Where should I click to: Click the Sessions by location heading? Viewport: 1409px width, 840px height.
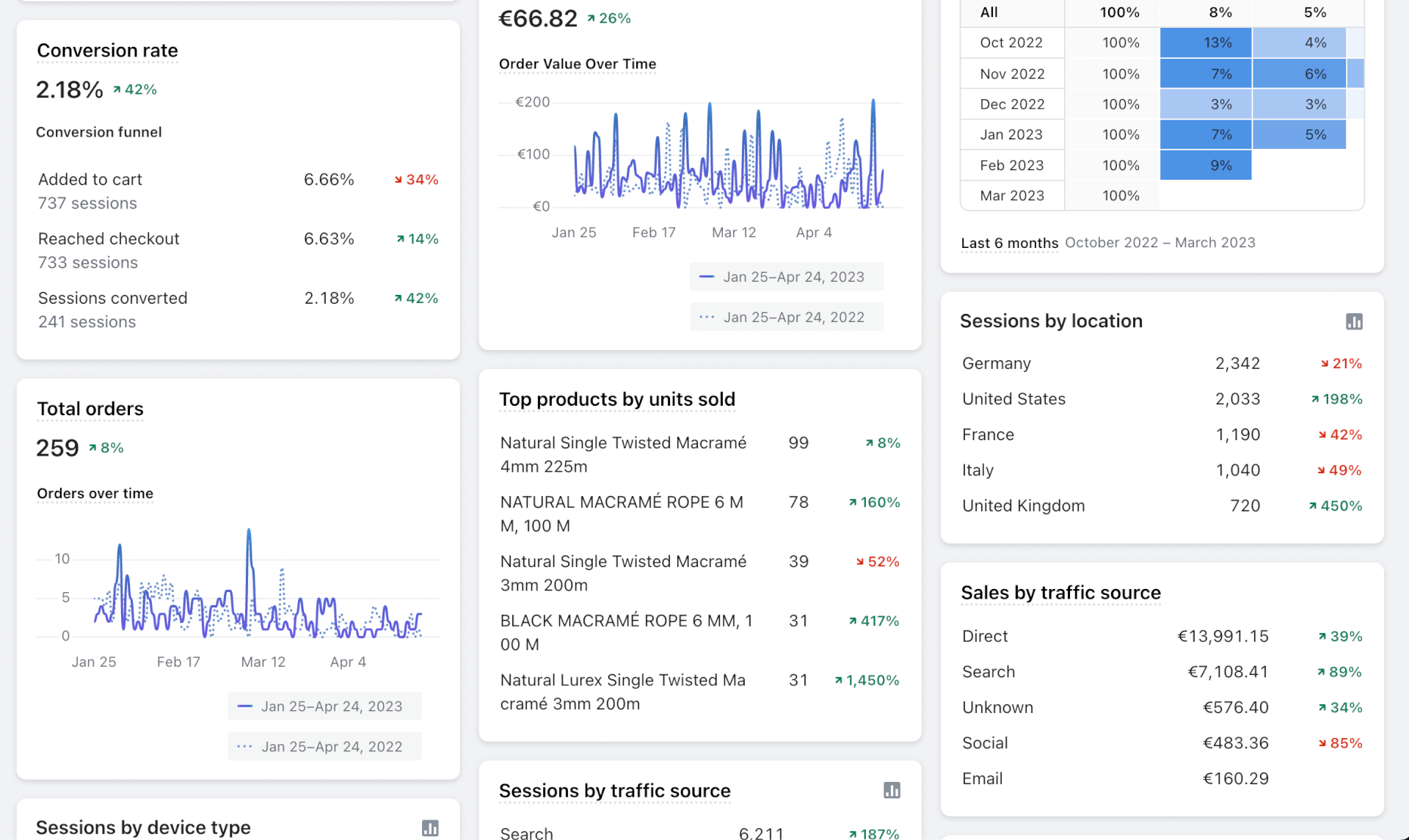tap(1051, 321)
